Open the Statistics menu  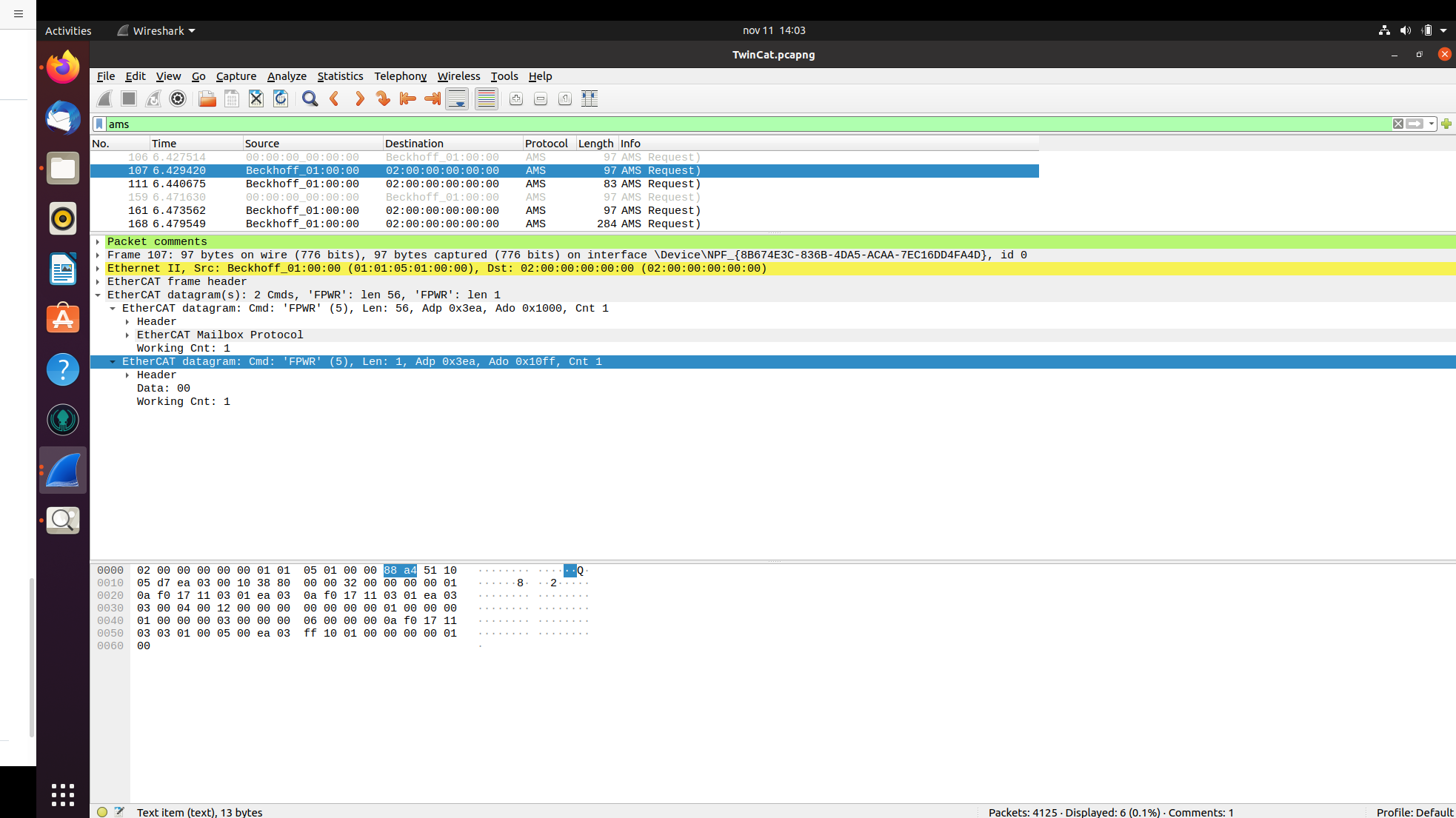click(x=340, y=76)
